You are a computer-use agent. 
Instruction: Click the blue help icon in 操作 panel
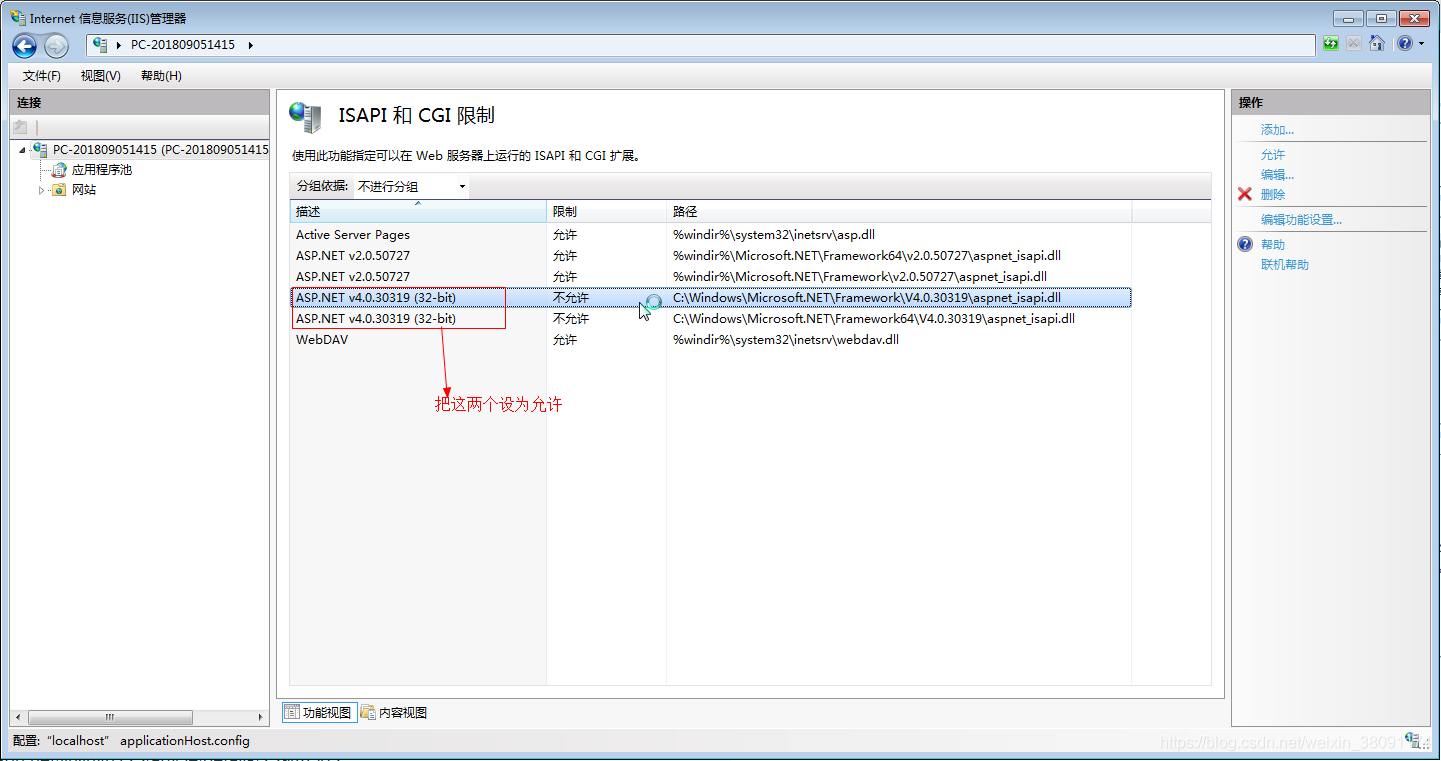tap(1245, 244)
